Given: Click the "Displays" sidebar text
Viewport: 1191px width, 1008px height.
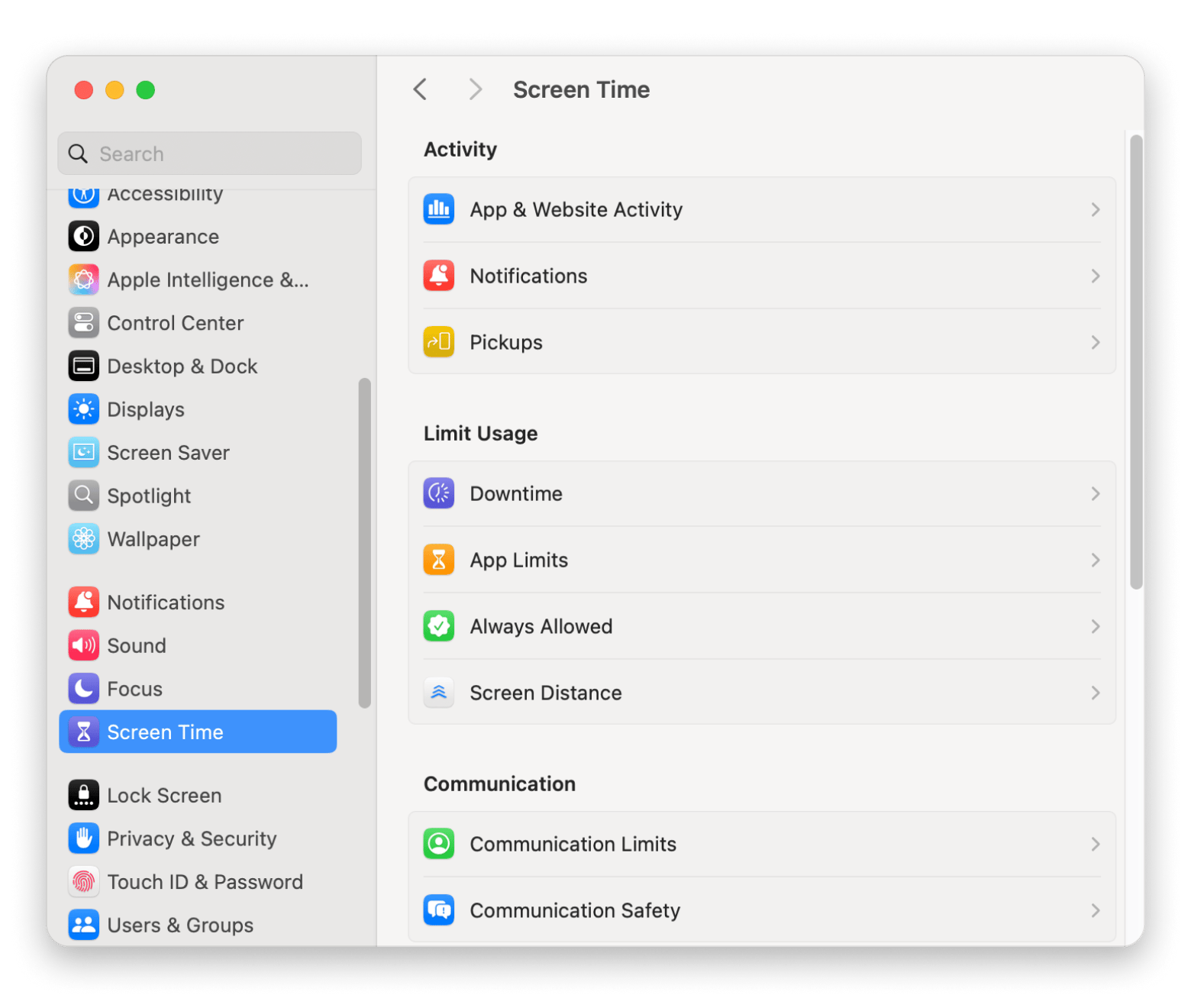Looking at the screenshot, I should (x=146, y=409).
